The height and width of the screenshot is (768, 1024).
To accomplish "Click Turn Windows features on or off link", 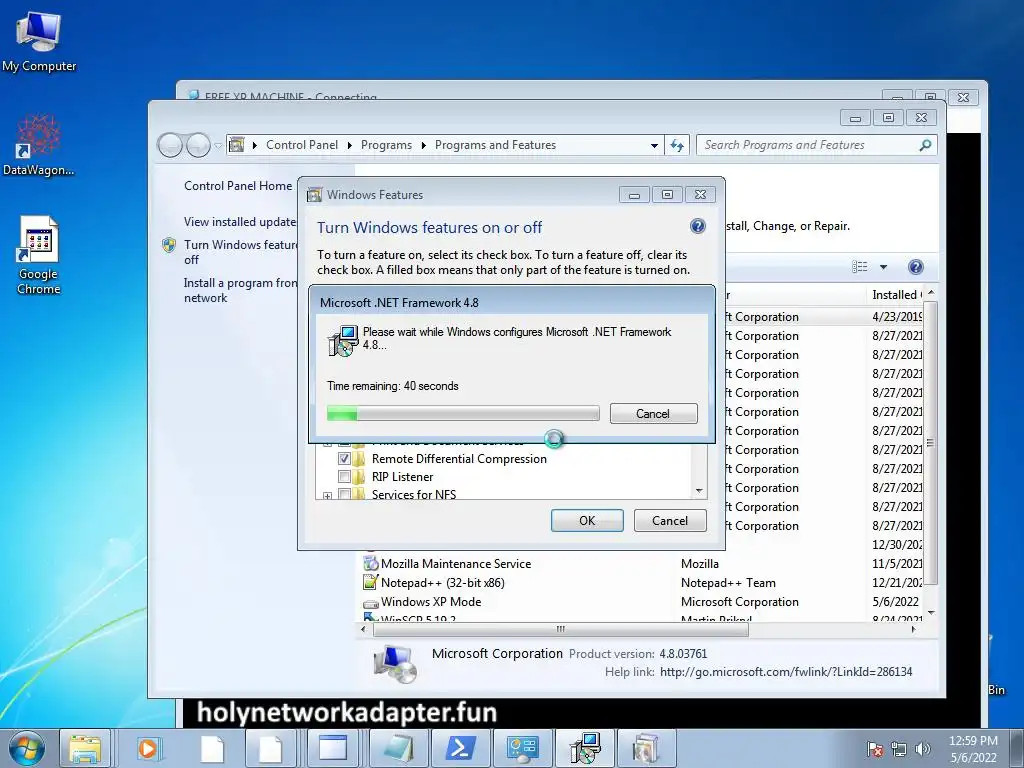I will 240,251.
